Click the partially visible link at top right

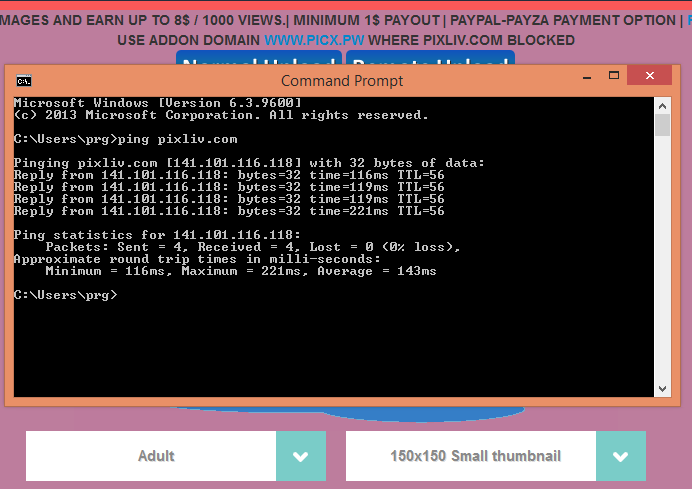[x=687, y=20]
